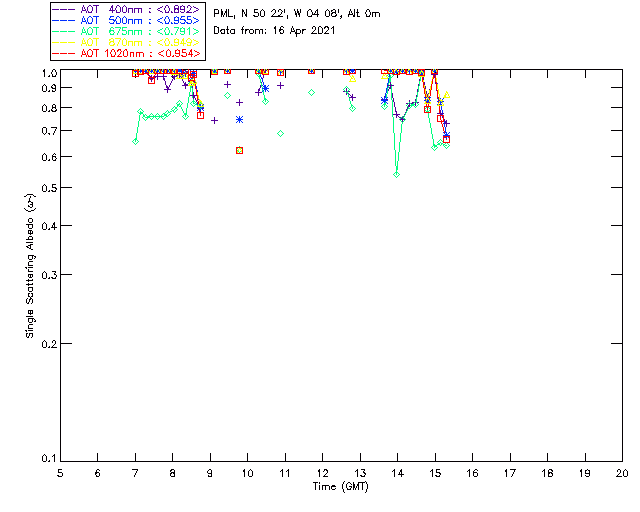This screenshot has width=640, height=512.
Task: Click the first green diamond at 7 GMT
Action: 135,141
